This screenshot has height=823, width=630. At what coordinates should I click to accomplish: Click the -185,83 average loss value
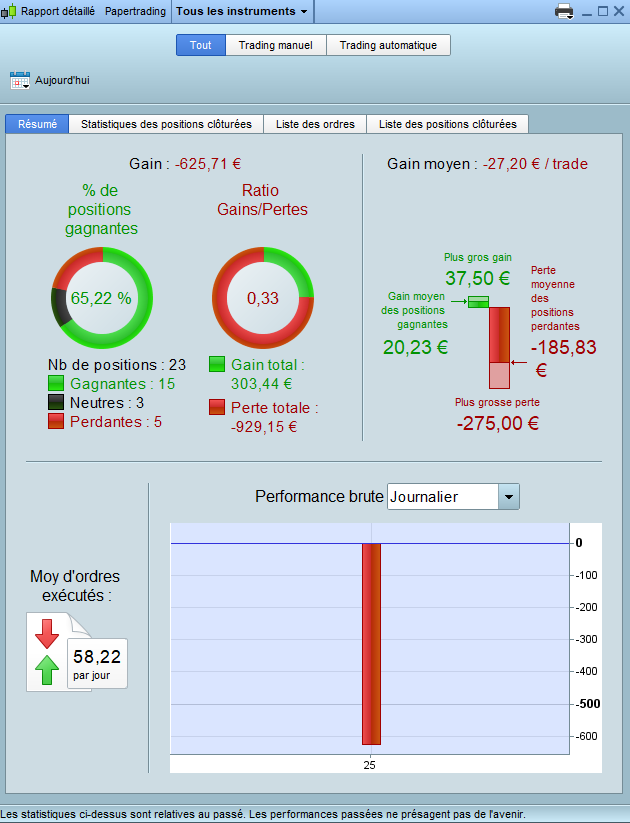[x=563, y=347]
